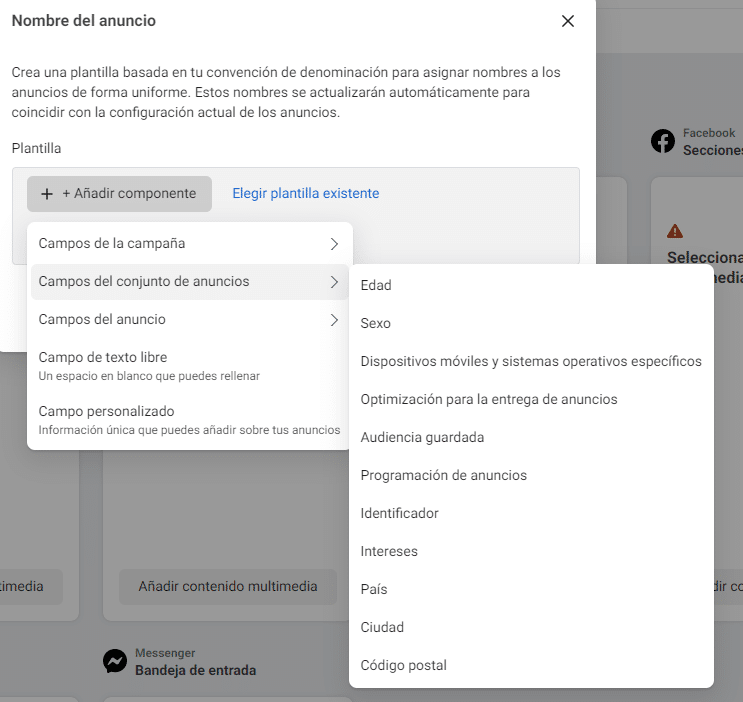Image resolution: width=743 pixels, height=702 pixels.
Task: Select the Identificador field
Action: (400, 514)
